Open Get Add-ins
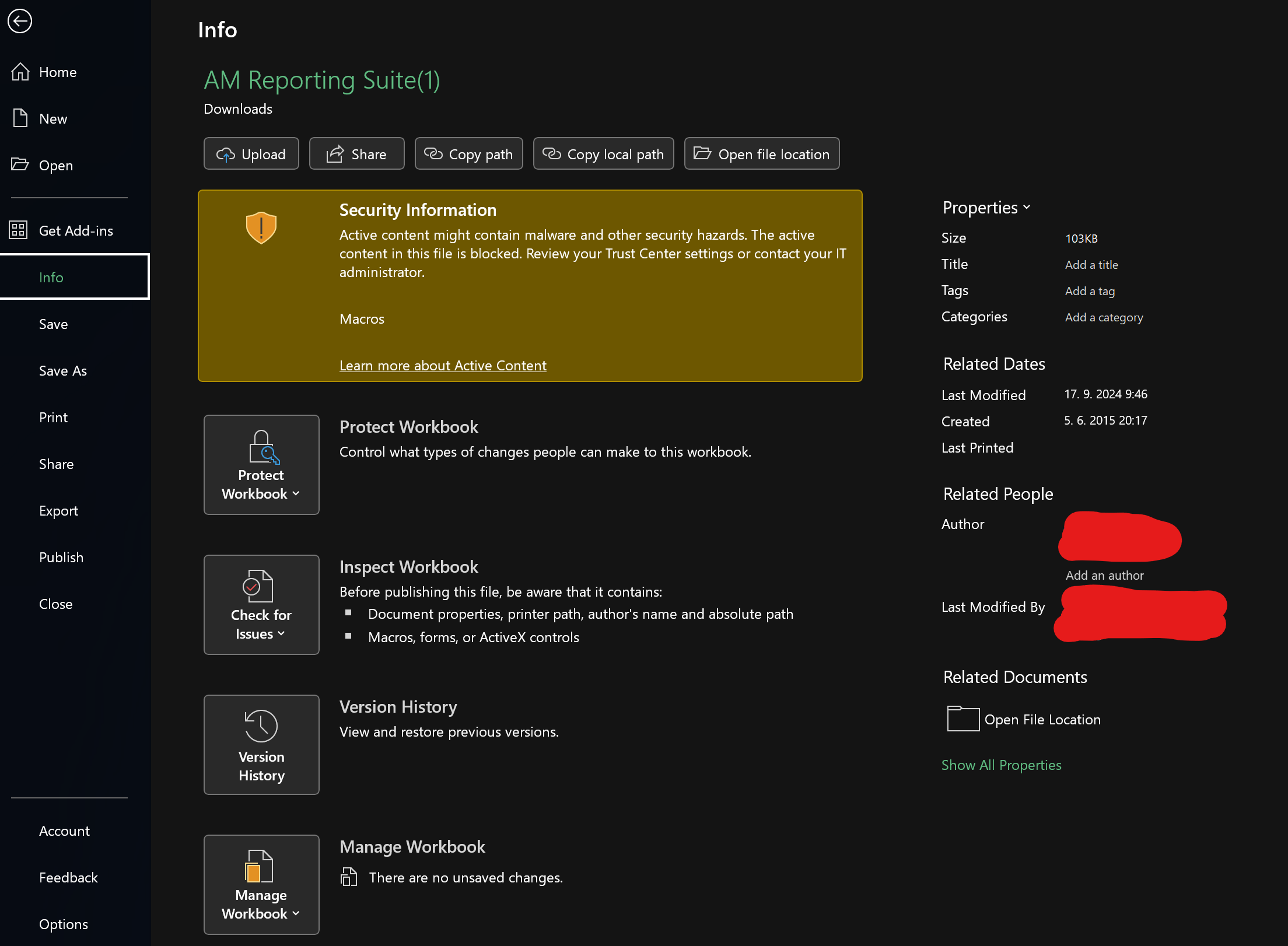The width and height of the screenshot is (1288, 946). pyautogui.click(x=75, y=231)
